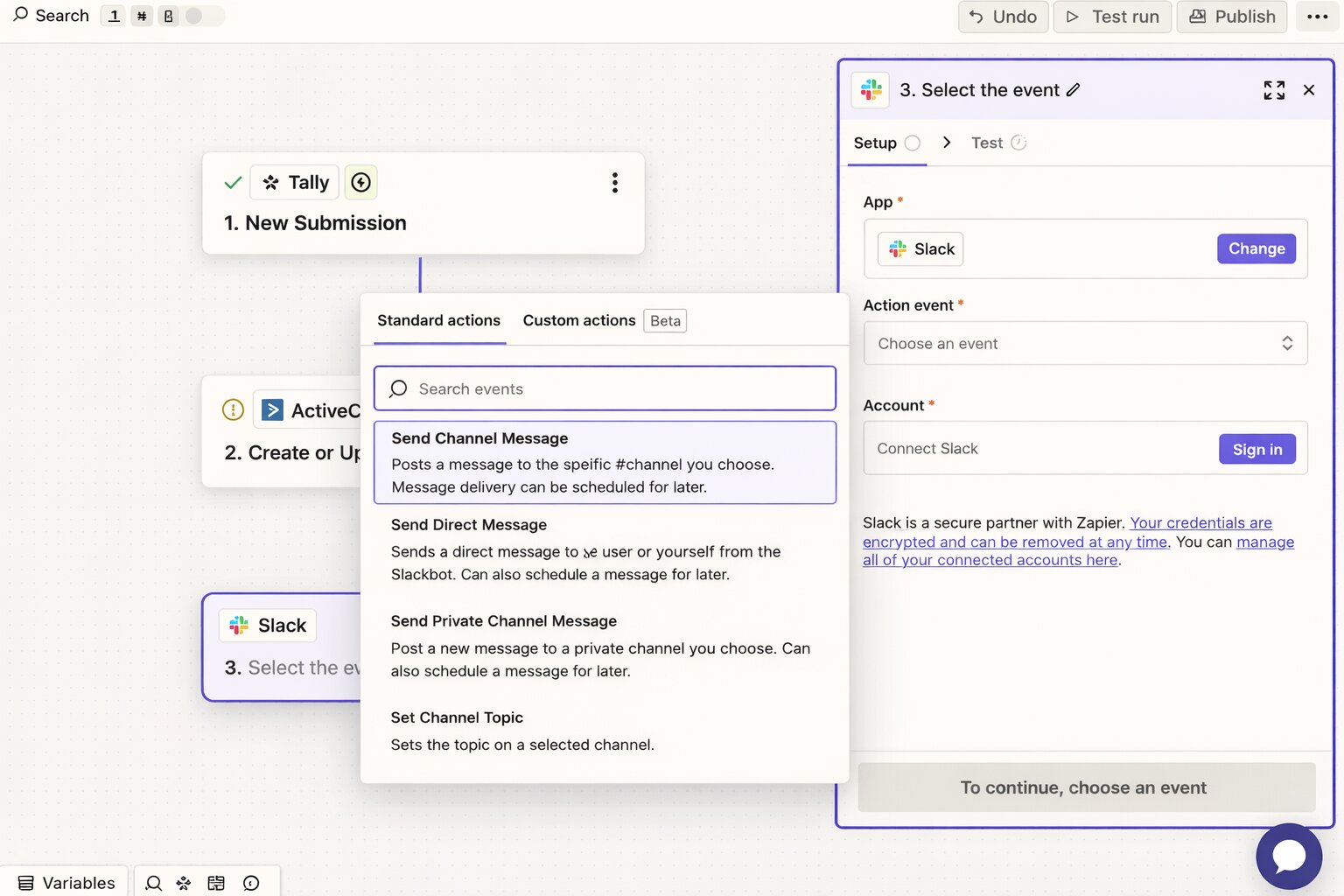Select the '2. Create or Up' step title

[x=292, y=452]
